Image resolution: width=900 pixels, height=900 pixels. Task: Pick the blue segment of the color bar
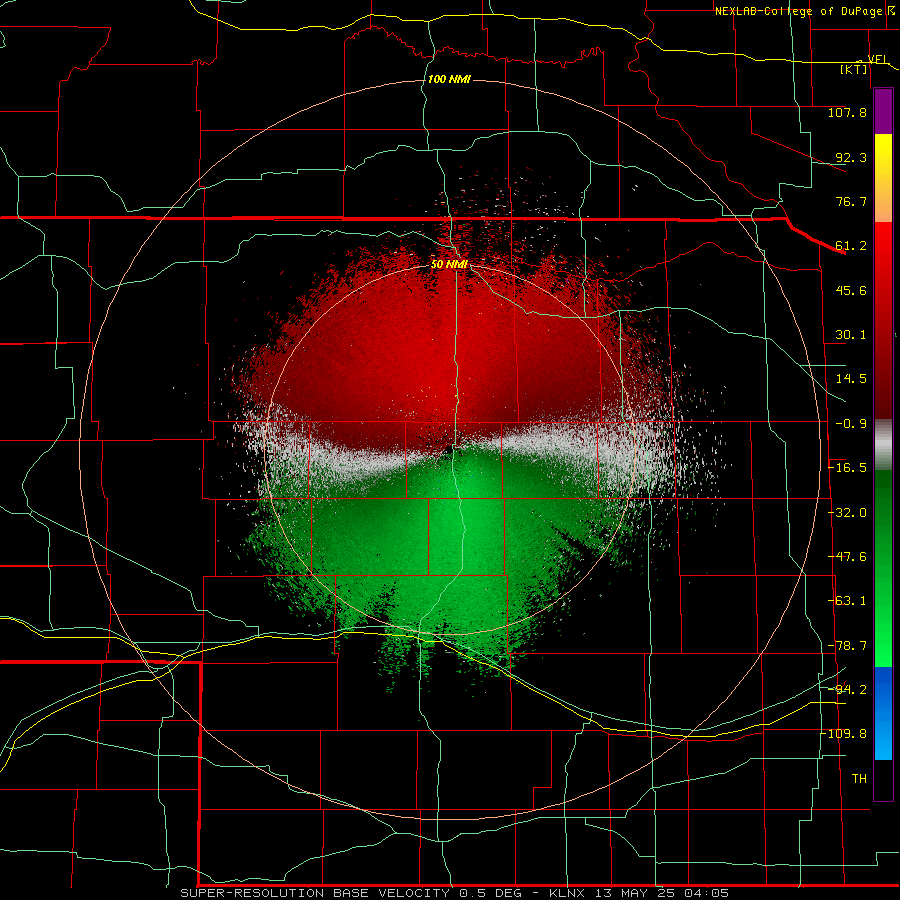tap(883, 713)
